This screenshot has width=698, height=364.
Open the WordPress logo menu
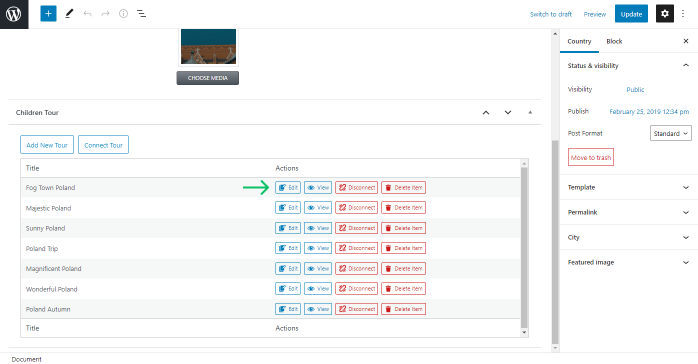[x=14, y=14]
